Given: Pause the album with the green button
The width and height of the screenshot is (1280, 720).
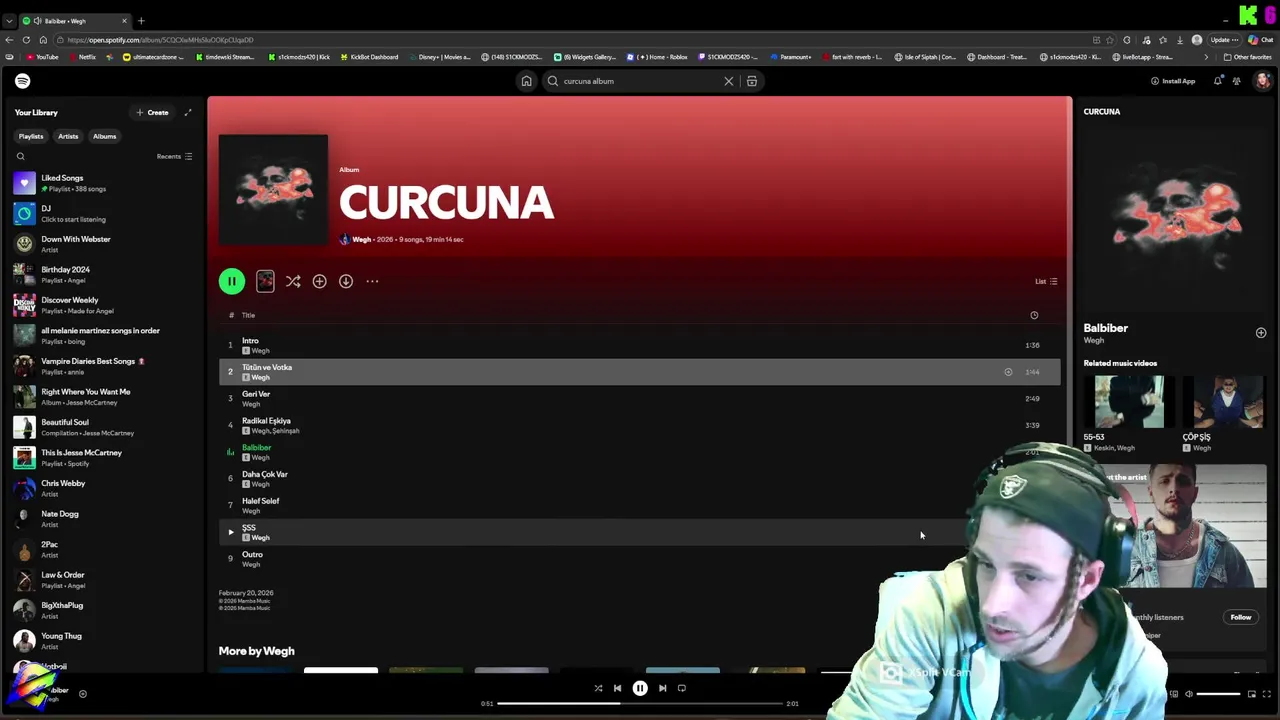Looking at the screenshot, I should pyautogui.click(x=231, y=281).
